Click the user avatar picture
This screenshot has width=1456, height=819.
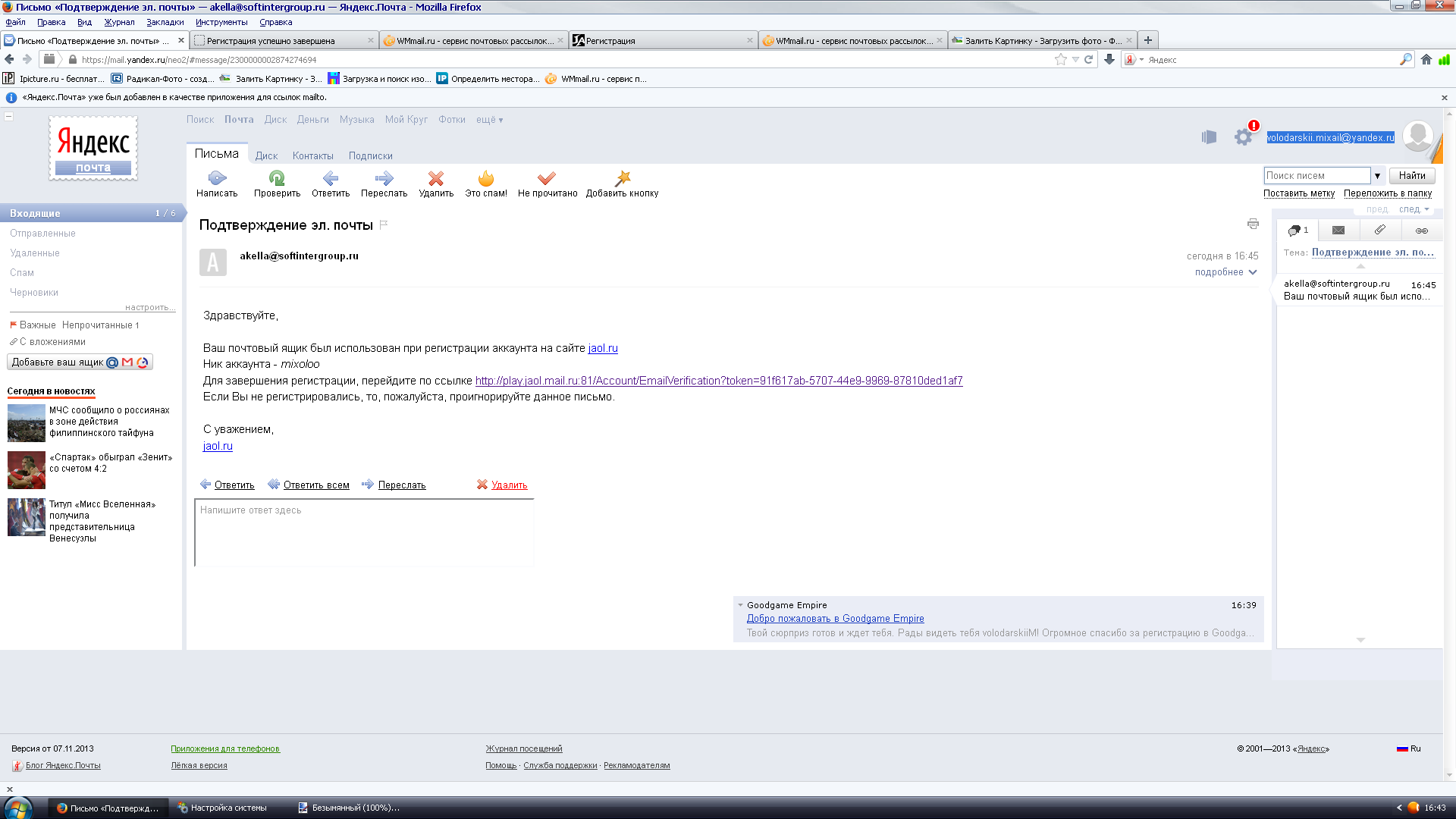[x=1417, y=136]
